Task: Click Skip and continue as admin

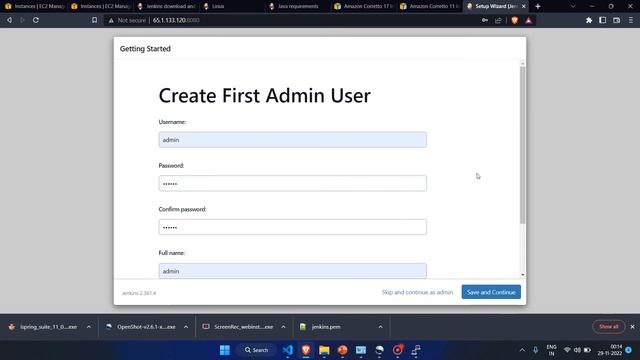Action: pyautogui.click(x=417, y=292)
